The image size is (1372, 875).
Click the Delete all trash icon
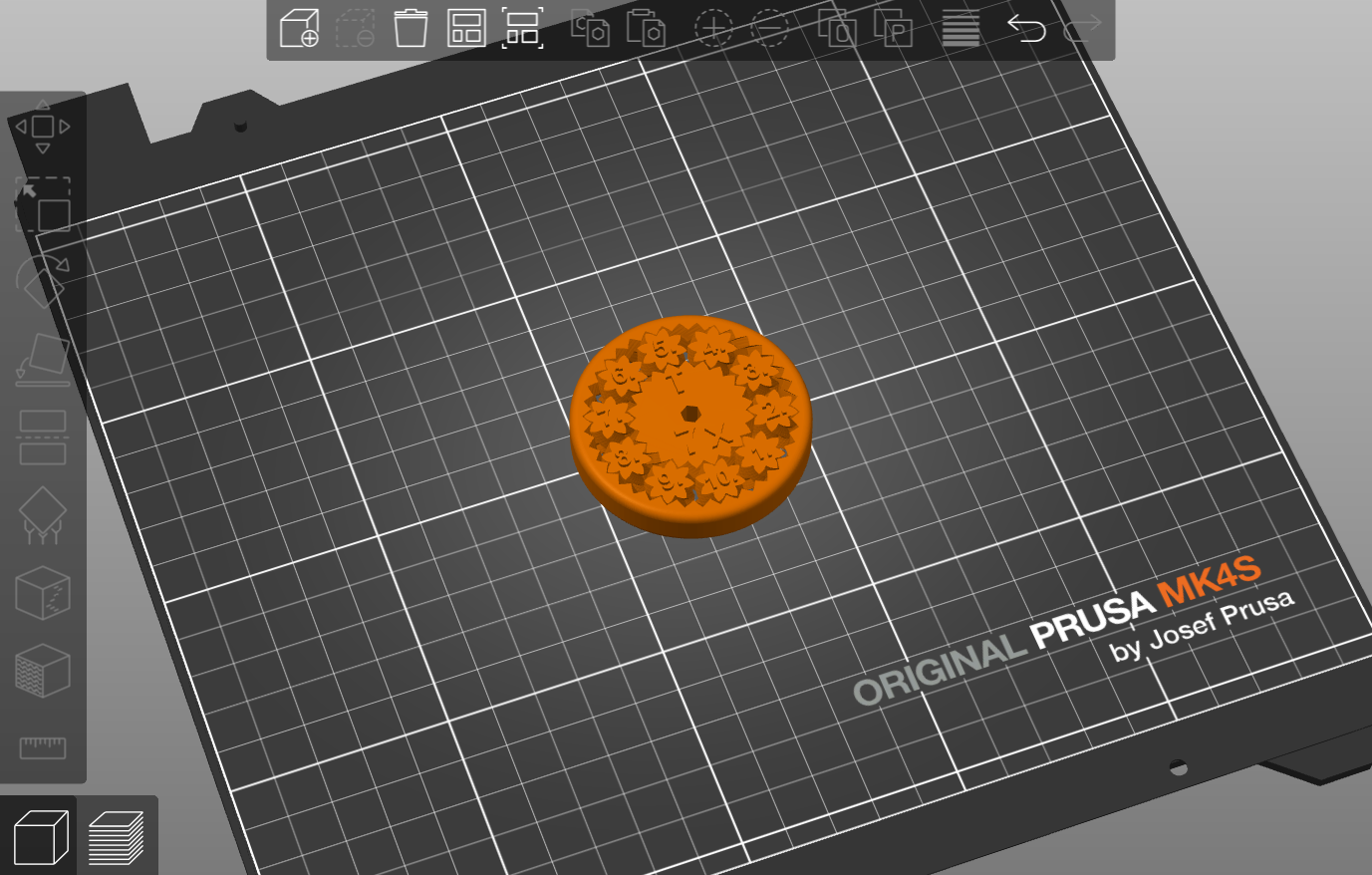[x=411, y=28]
